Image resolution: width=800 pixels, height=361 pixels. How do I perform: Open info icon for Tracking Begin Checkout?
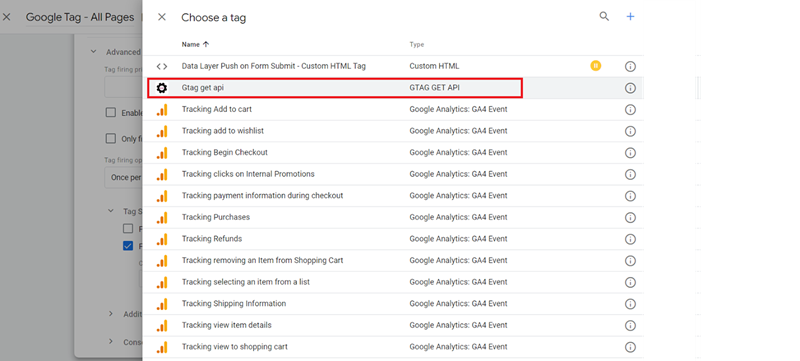tap(630, 152)
